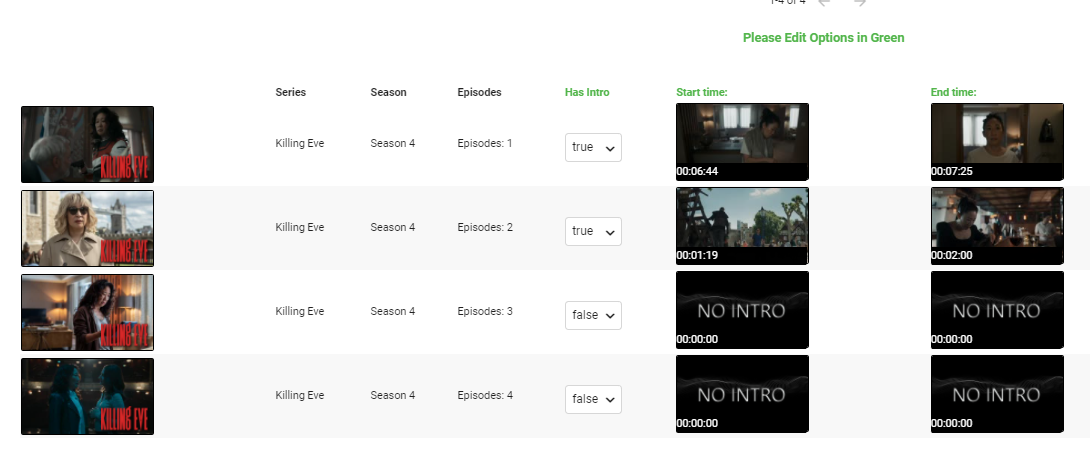Click the End time: column header

click(954, 92)
